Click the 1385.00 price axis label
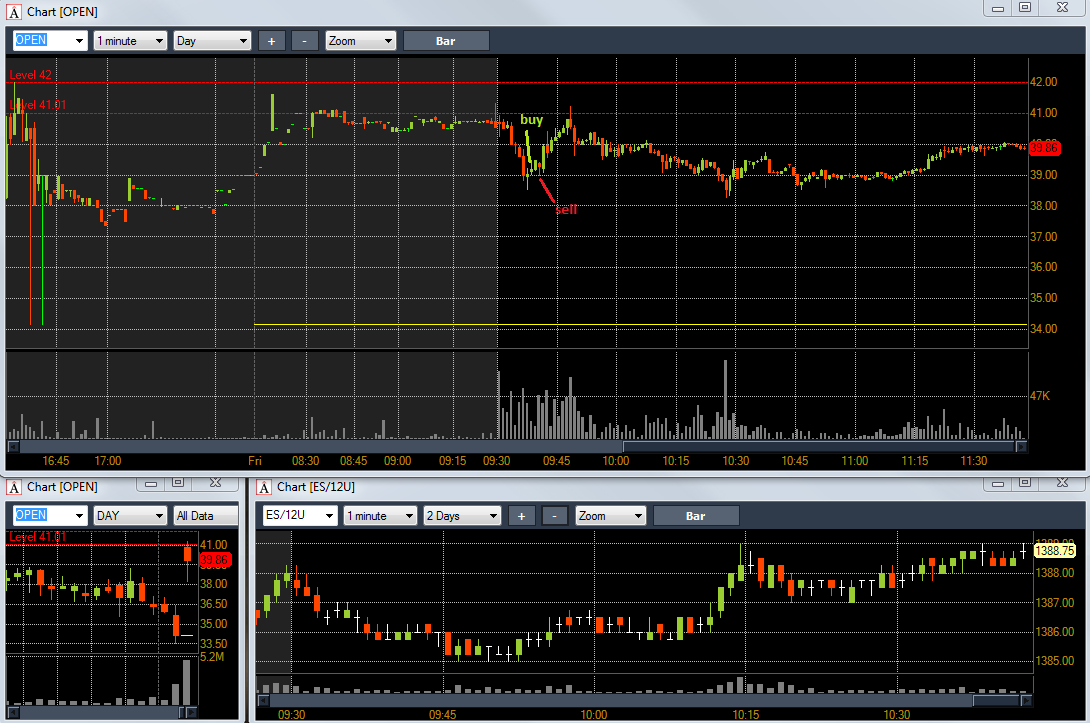 pos(1055,661)
